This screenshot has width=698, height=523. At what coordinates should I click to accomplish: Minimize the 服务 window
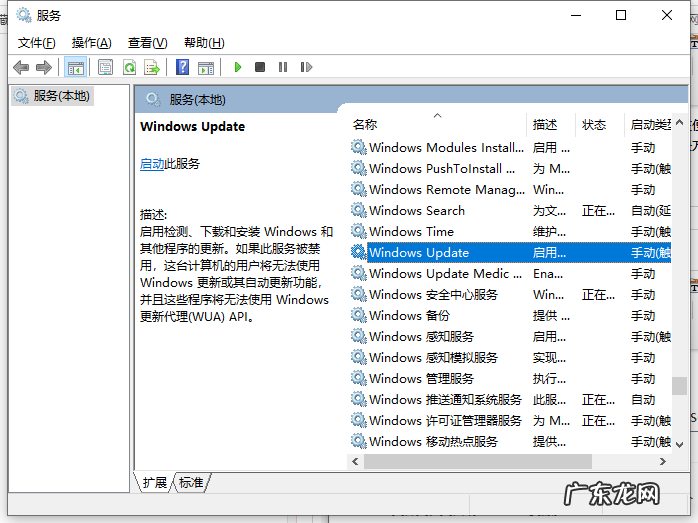[x=576, y=15]
